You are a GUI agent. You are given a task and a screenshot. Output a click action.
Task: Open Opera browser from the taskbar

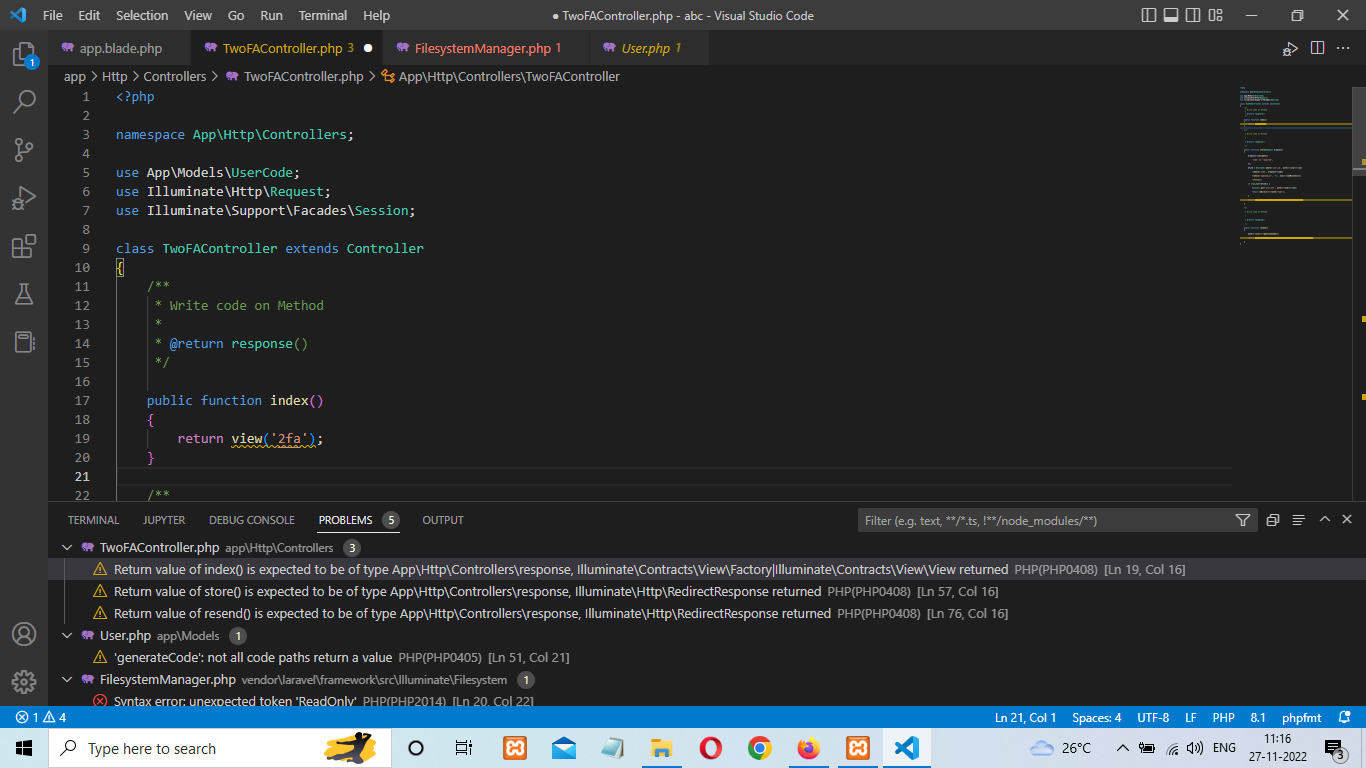(x=710, y=748)
